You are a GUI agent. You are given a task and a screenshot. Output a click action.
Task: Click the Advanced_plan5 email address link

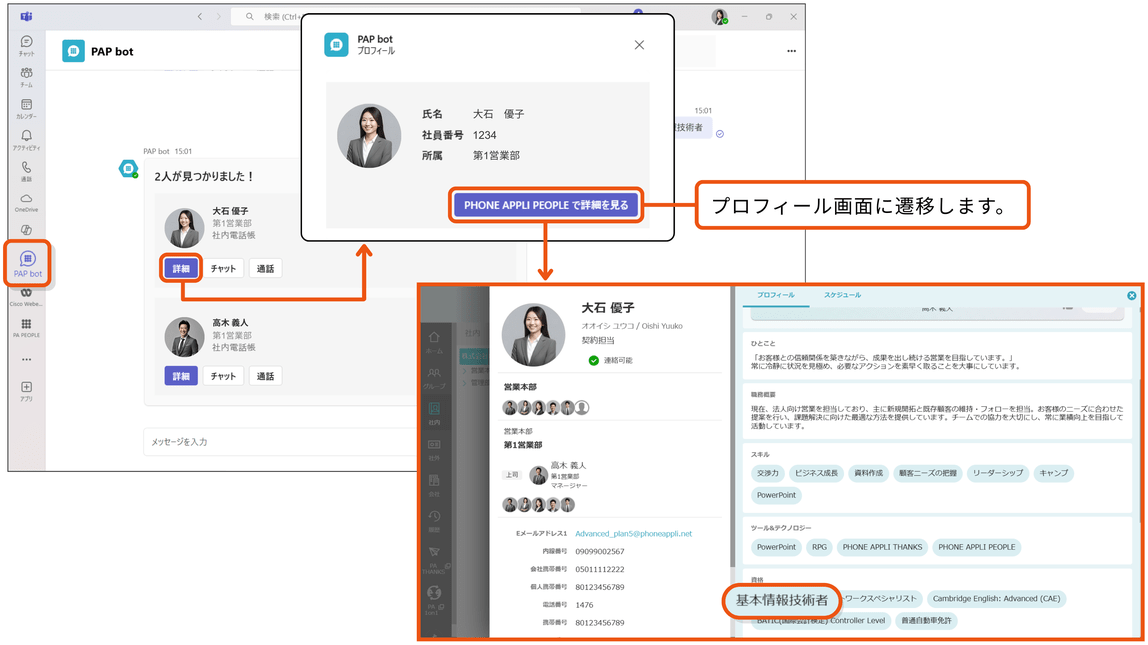pos(633,534)
